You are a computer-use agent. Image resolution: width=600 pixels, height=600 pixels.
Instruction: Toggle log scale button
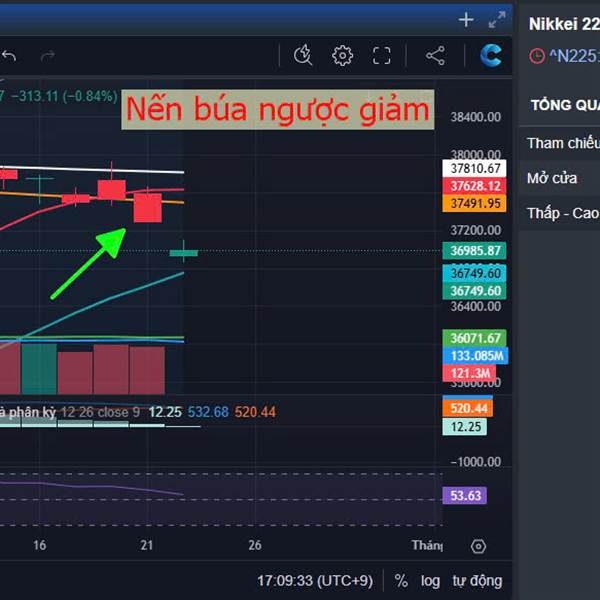430,581
